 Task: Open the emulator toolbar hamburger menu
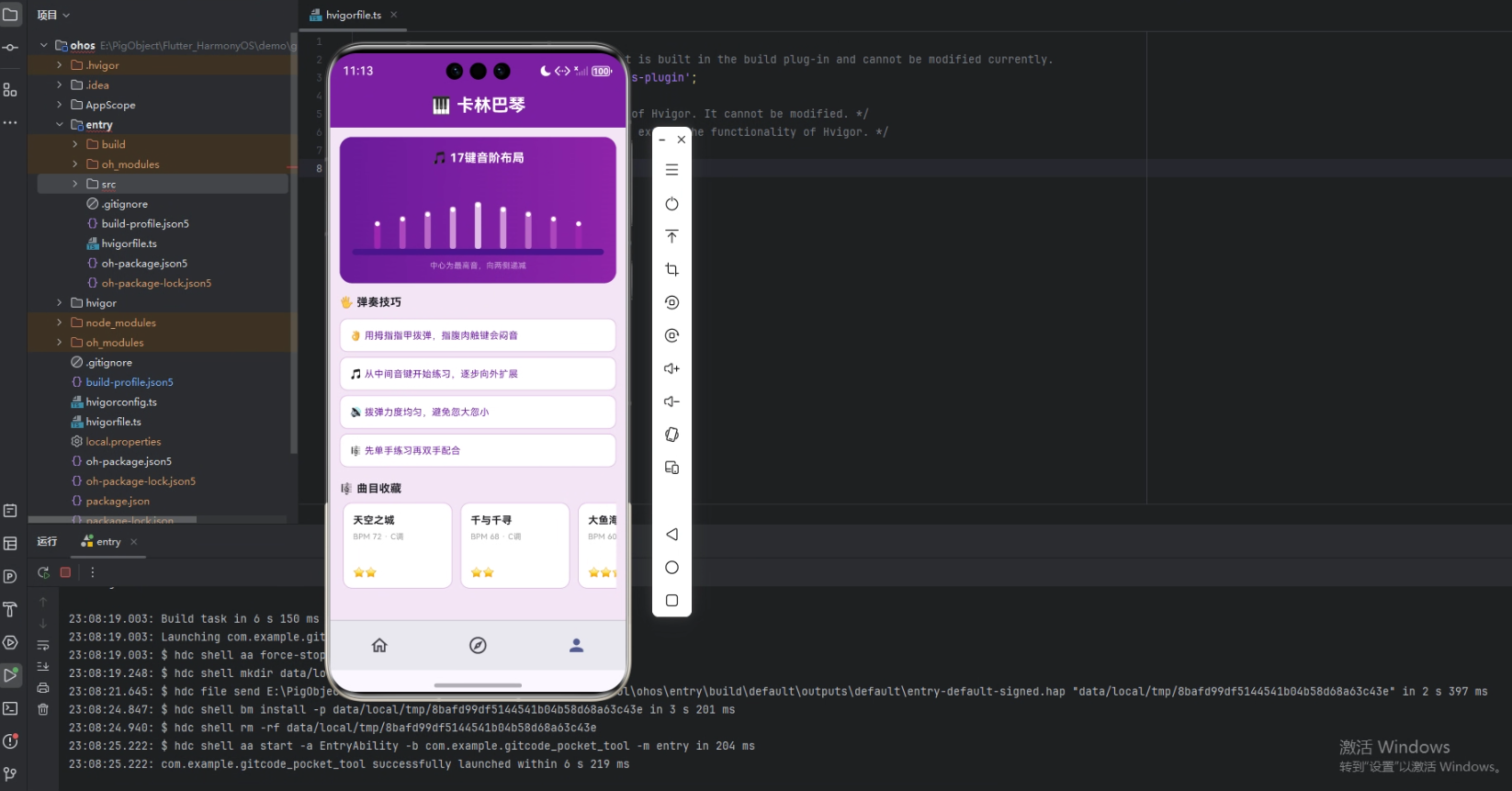[671, 170]
